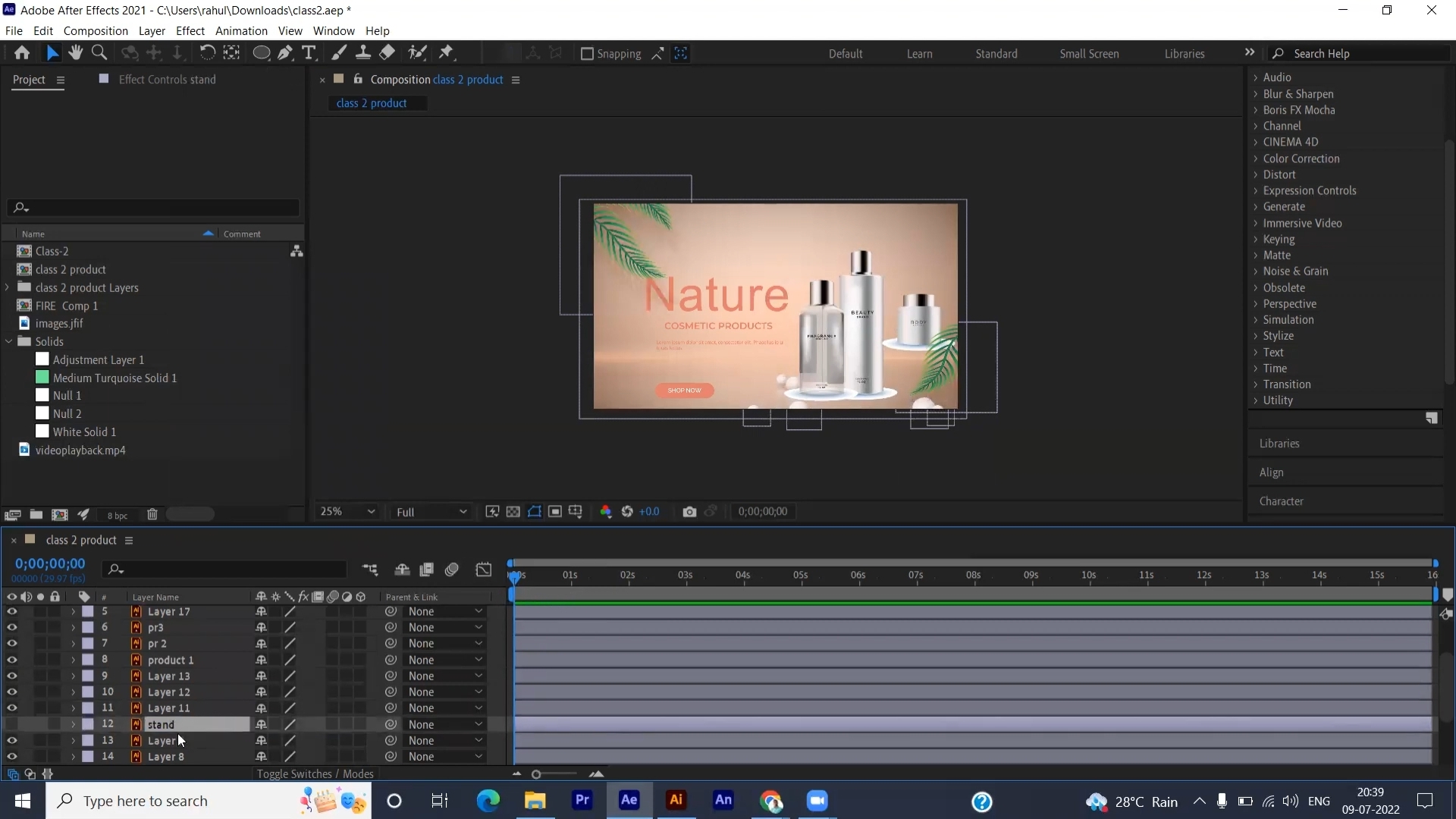Select the Roto Brush tool
The height and width of the screenshot is (819, 1456).
(417, 52)
